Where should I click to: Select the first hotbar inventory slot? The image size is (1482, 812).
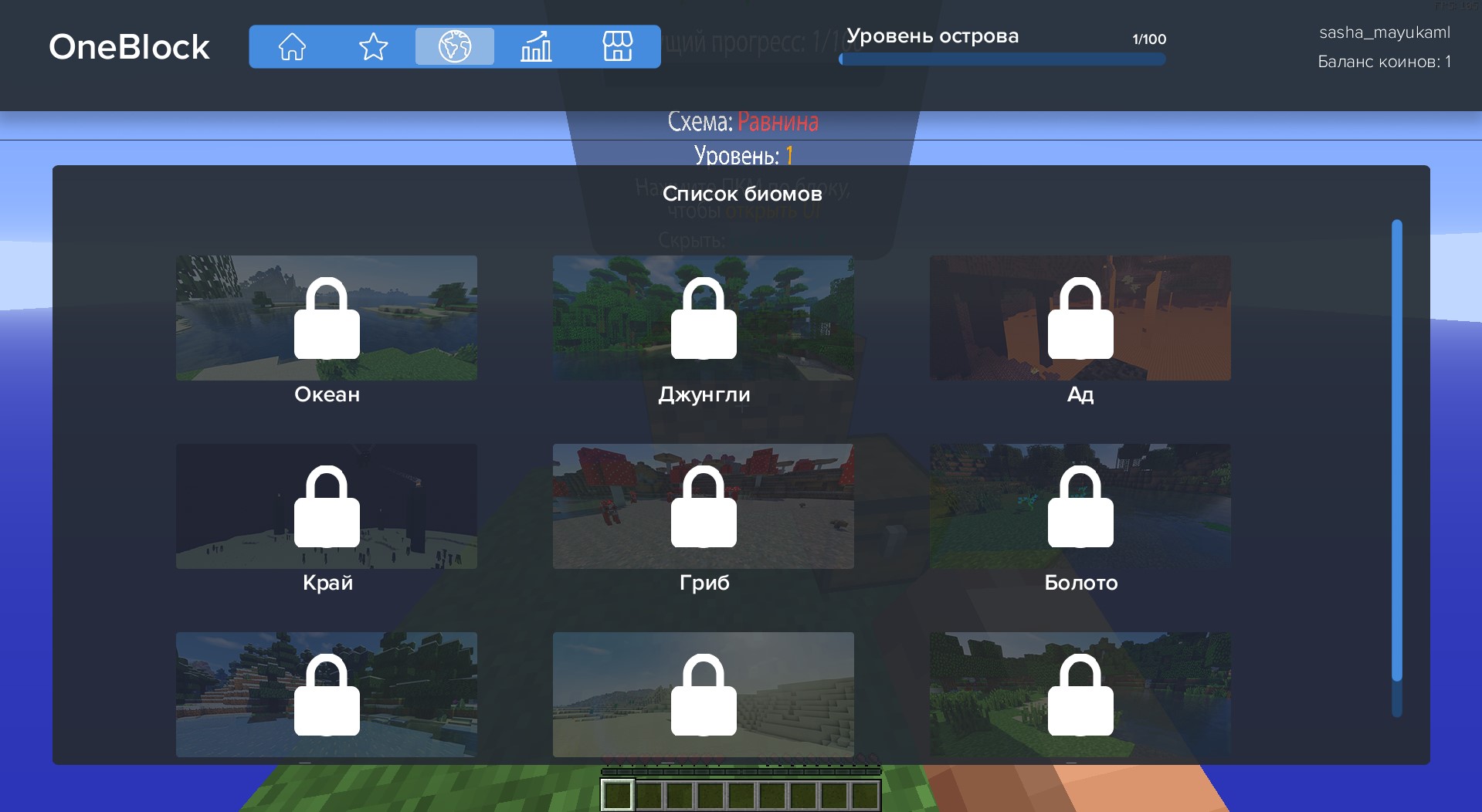click(617, 795)
